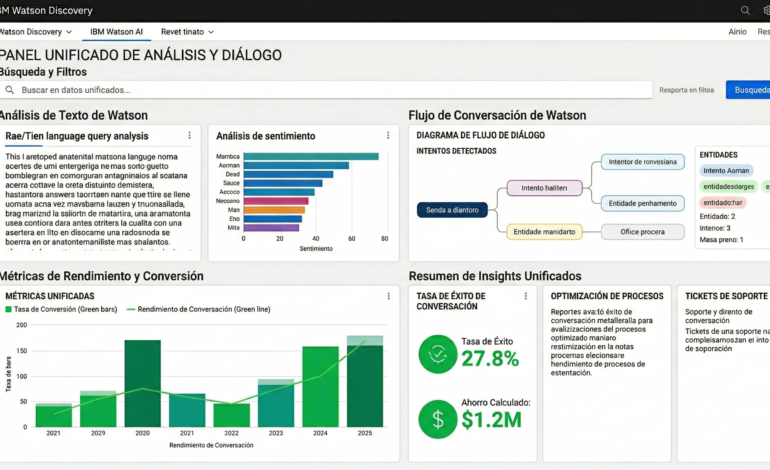This screenshot has height=470, width=770.
Task: Open the Rae/Tien language query analysis options menu
Action: click(x=190, y=136)
